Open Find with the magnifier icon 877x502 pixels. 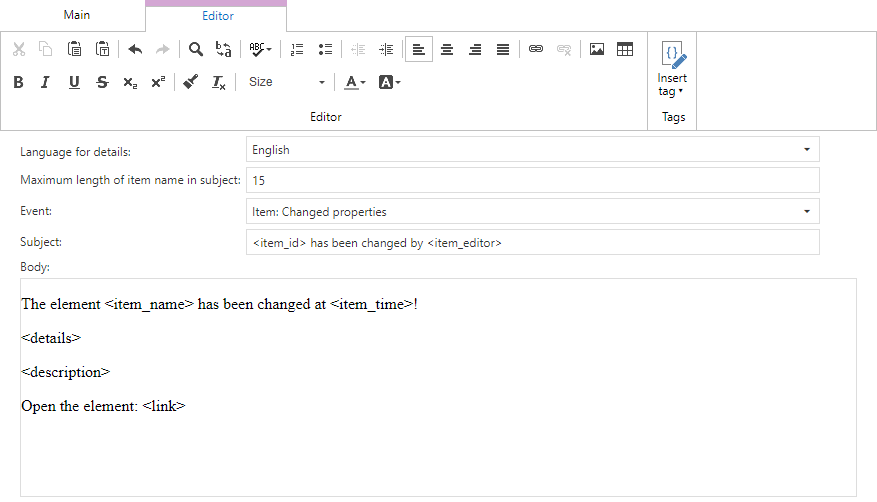196,49
